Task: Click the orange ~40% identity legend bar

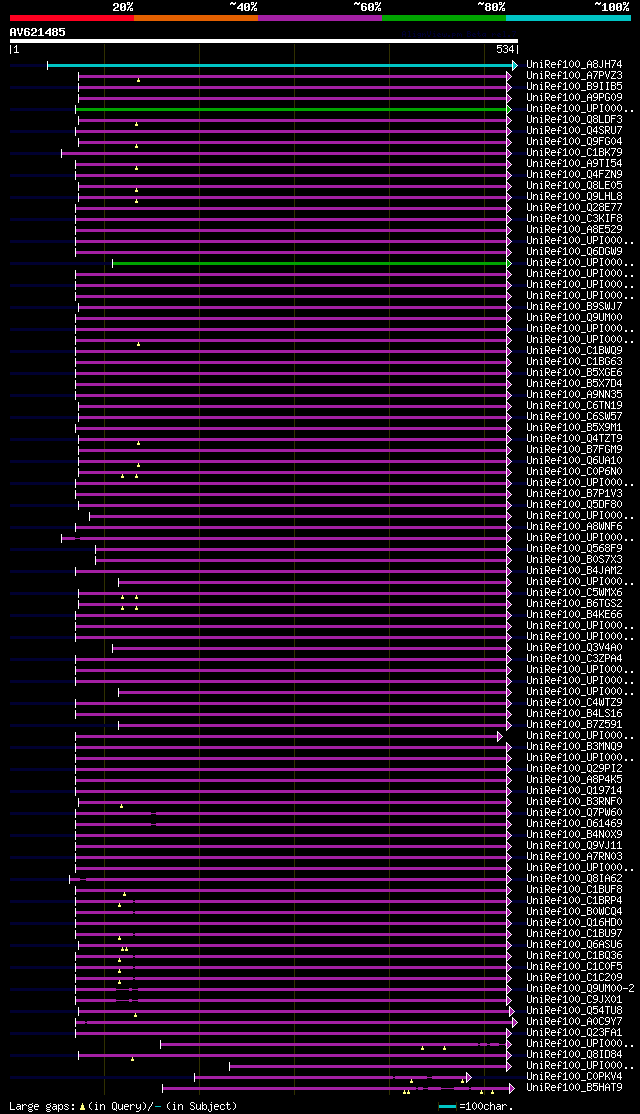Action: coord(195,17)
